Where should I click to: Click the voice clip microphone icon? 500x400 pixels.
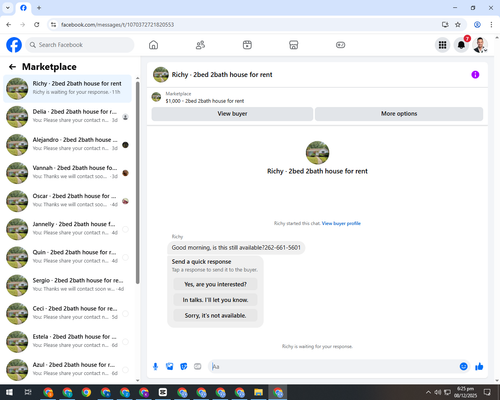(x=155, y=367)
